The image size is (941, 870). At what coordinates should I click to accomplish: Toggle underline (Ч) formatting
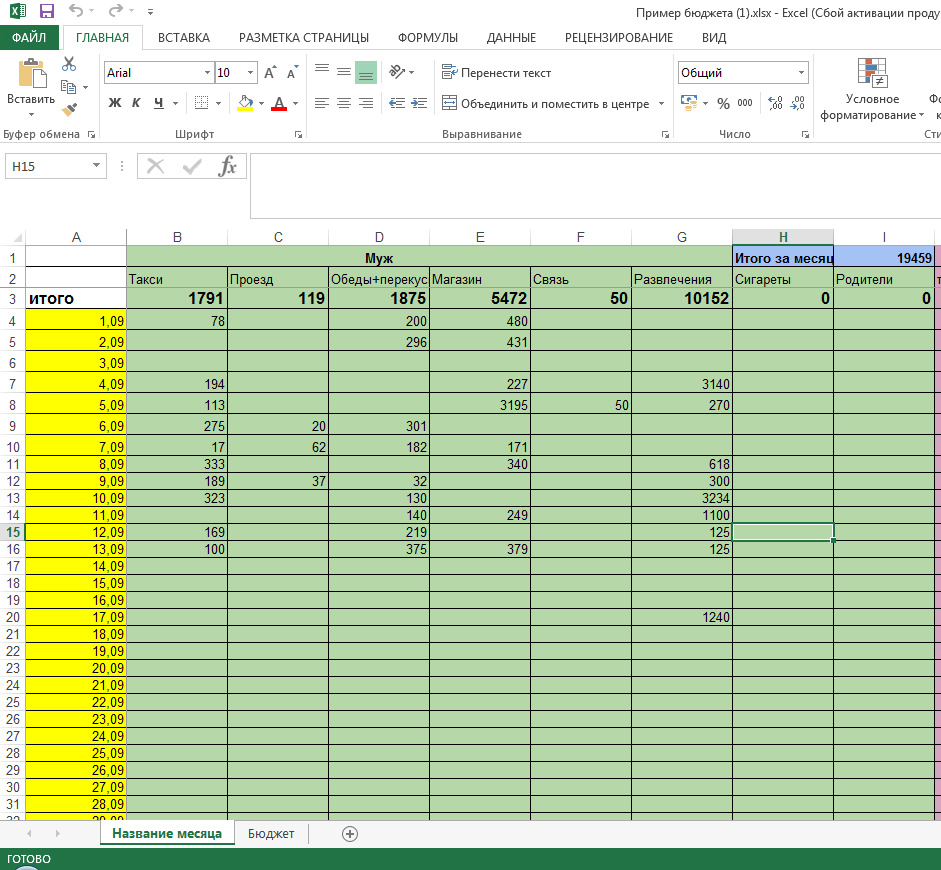pyautogui.click(x=158, y=103)
